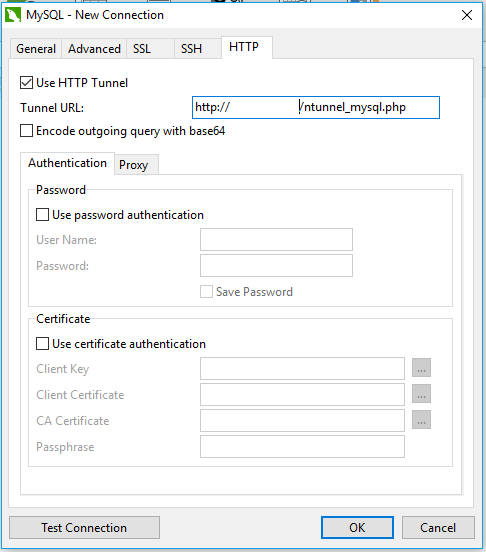The image size is (486, 552).
Task: Click the Navicat icon in title bar
Action: click(13, 15)
